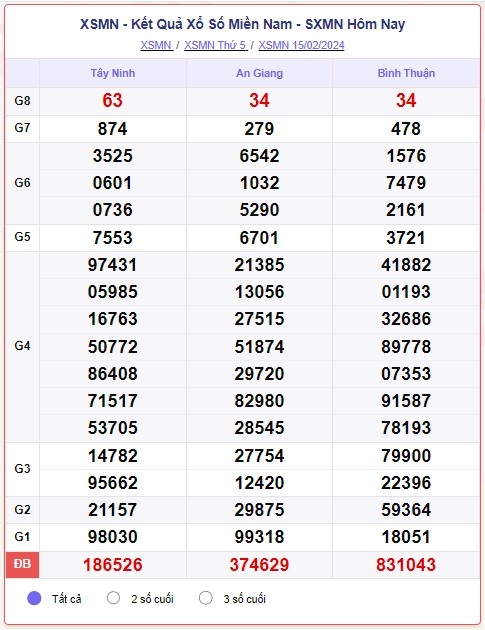The image size is (485, 630).
Task: Click the page title heading
Action: coord(242,24)
